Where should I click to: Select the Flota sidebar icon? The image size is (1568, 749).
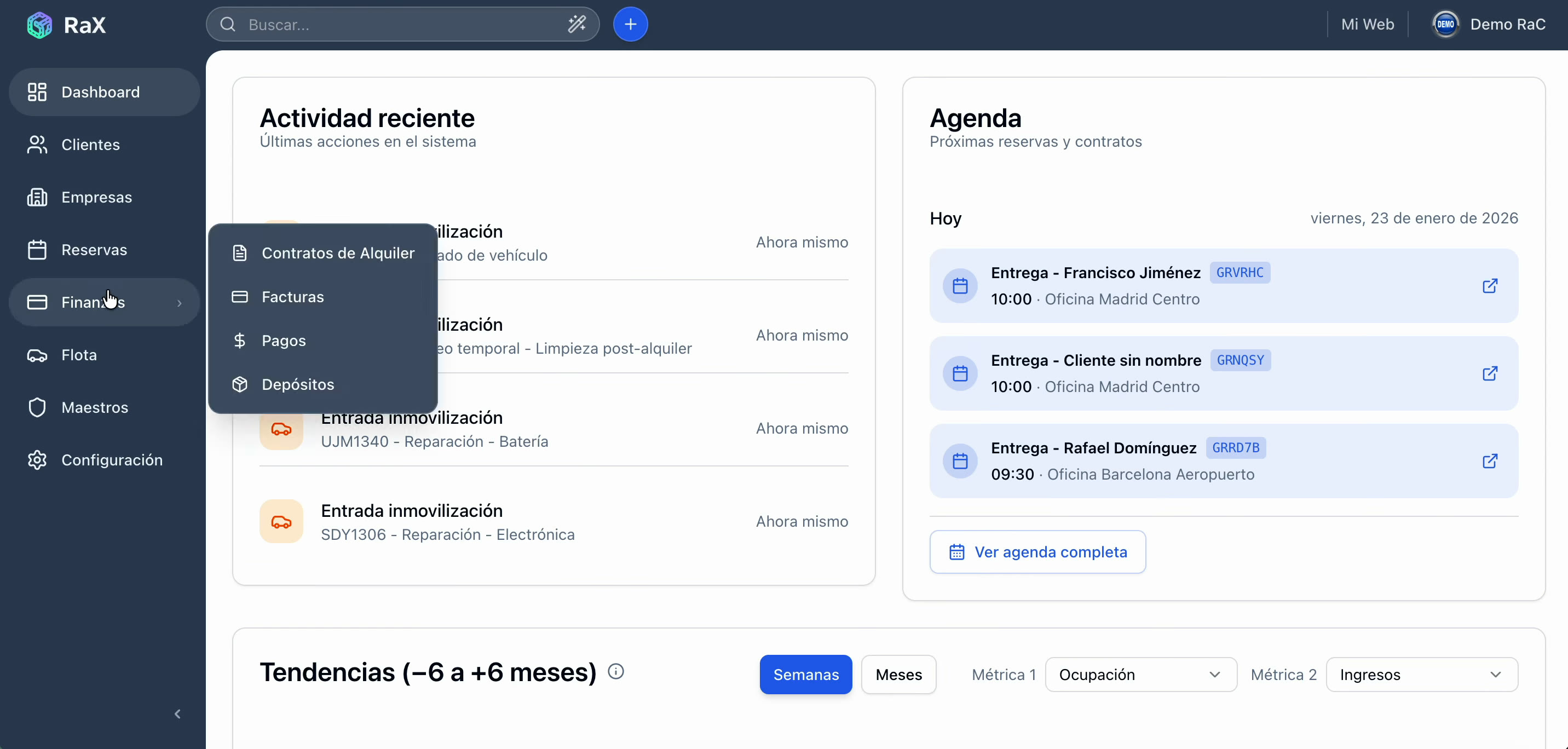tap(37, 355)
